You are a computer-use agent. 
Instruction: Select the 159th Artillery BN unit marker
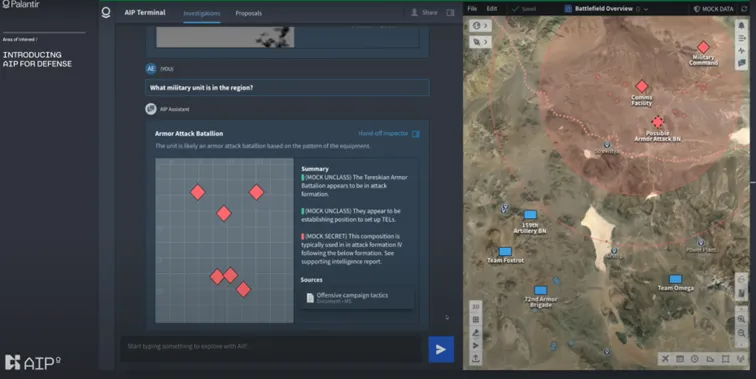[530, 215]
